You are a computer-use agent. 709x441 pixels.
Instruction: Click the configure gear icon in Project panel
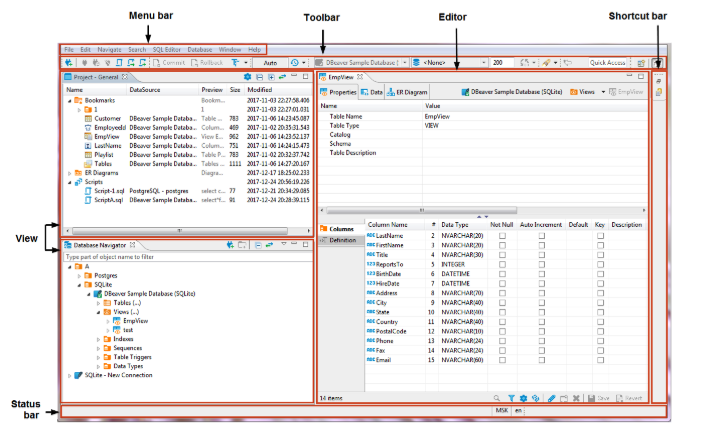click(247, 77)
